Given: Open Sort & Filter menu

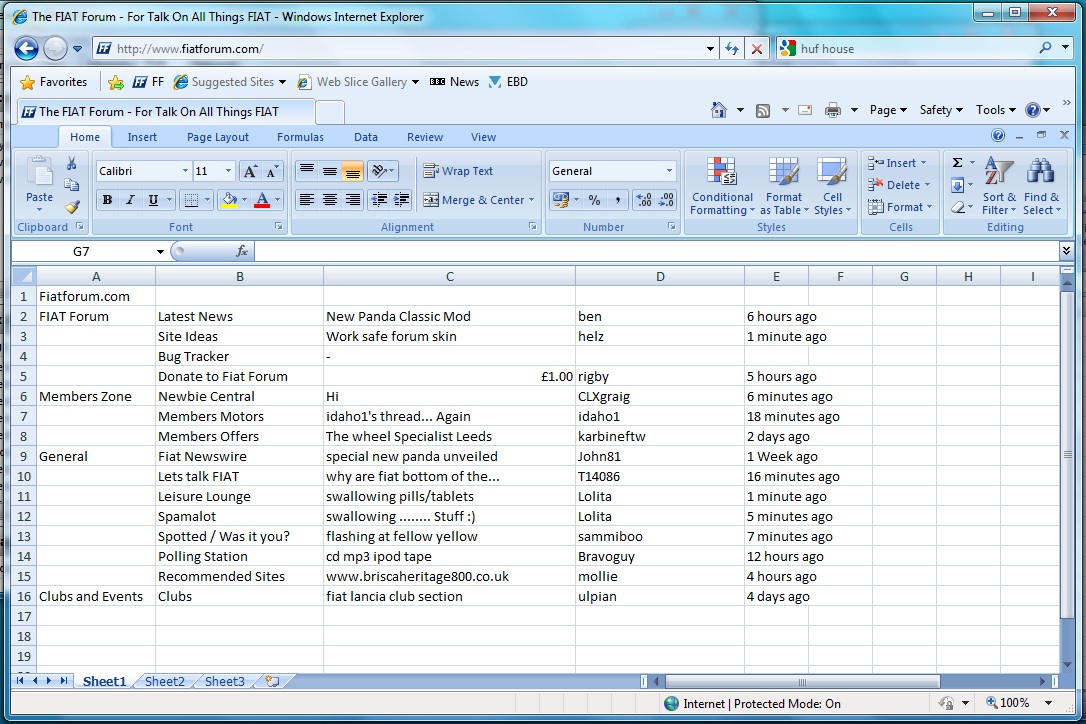Looking at the screenshot, I should point(999,186).
